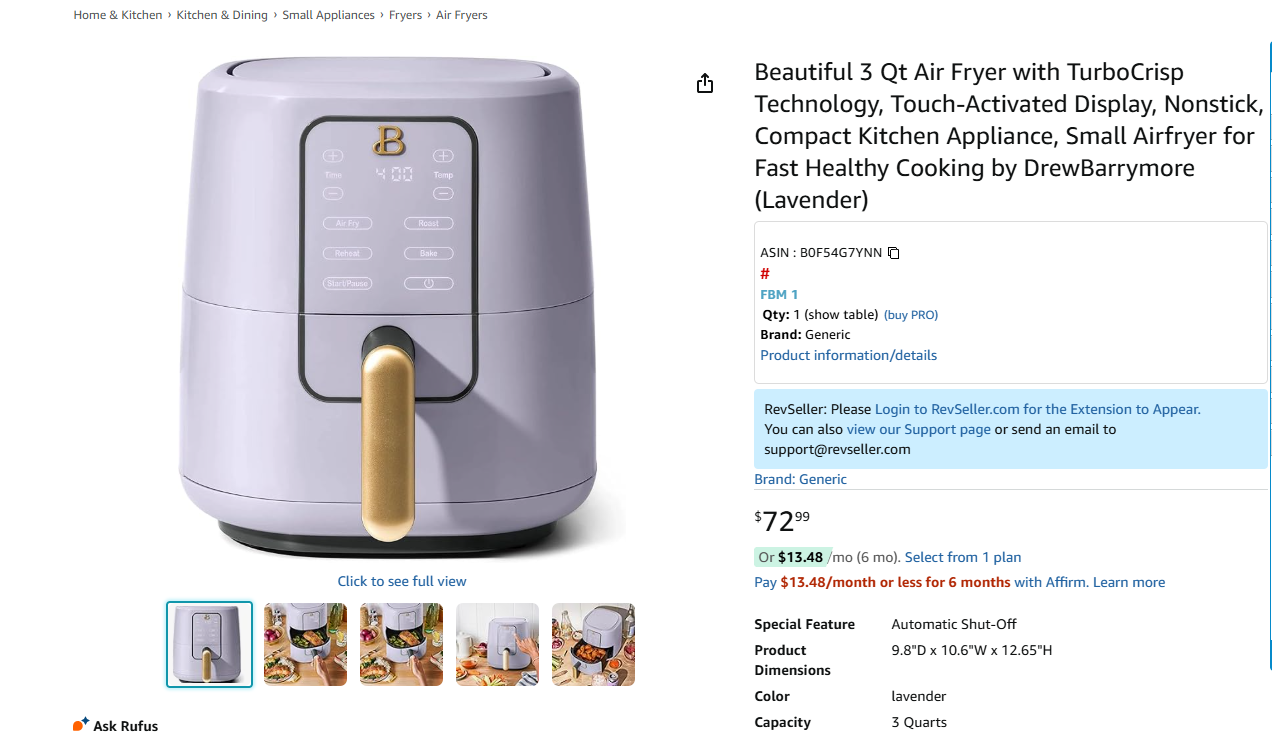
Task: Click the red hash symbol under ASIN
Action: [x=765, y=274]
